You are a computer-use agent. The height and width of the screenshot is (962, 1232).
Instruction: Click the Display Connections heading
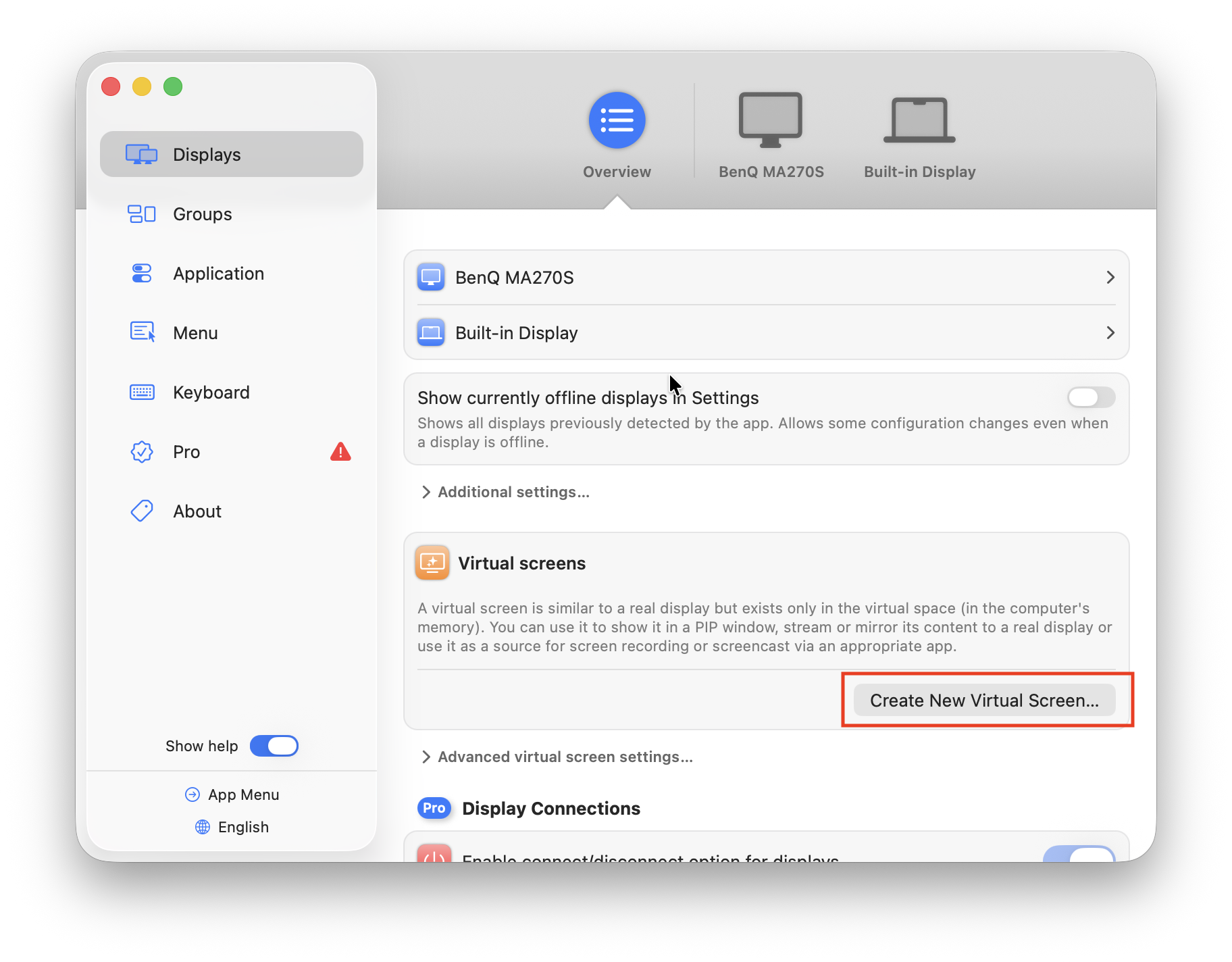(551, 808)
